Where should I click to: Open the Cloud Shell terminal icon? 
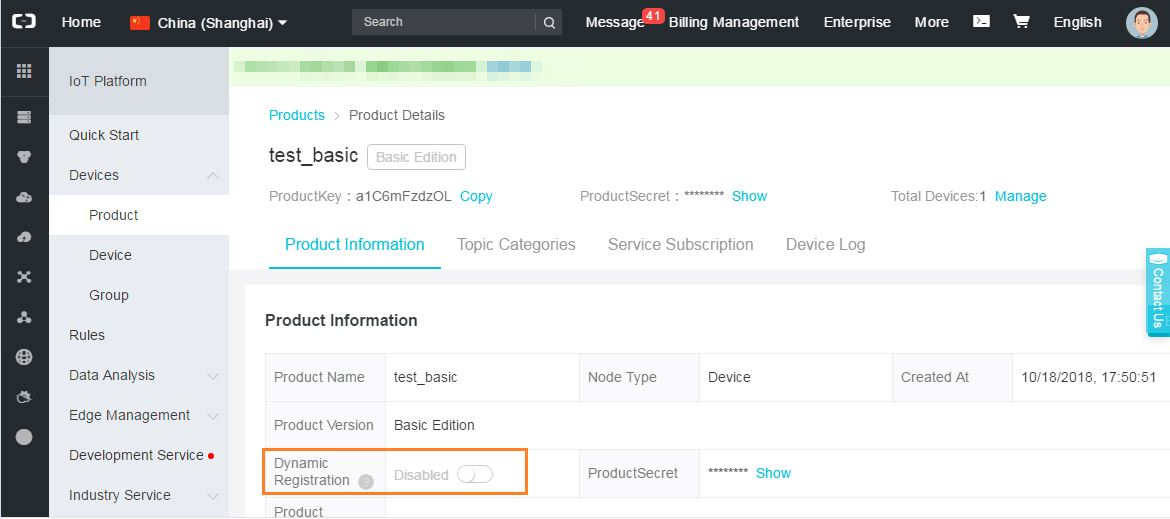[x=982, y=22]
